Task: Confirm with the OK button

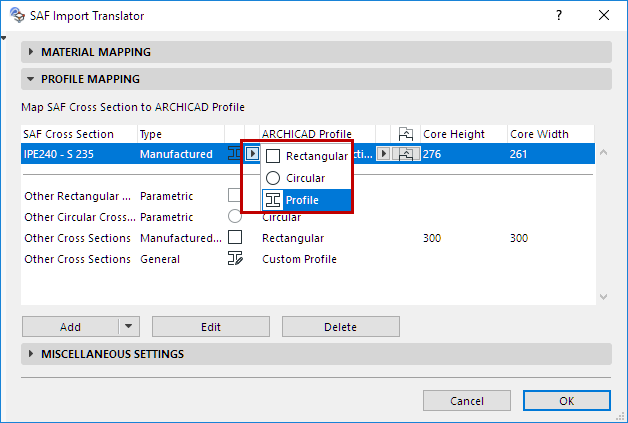Action: point(567,401)
